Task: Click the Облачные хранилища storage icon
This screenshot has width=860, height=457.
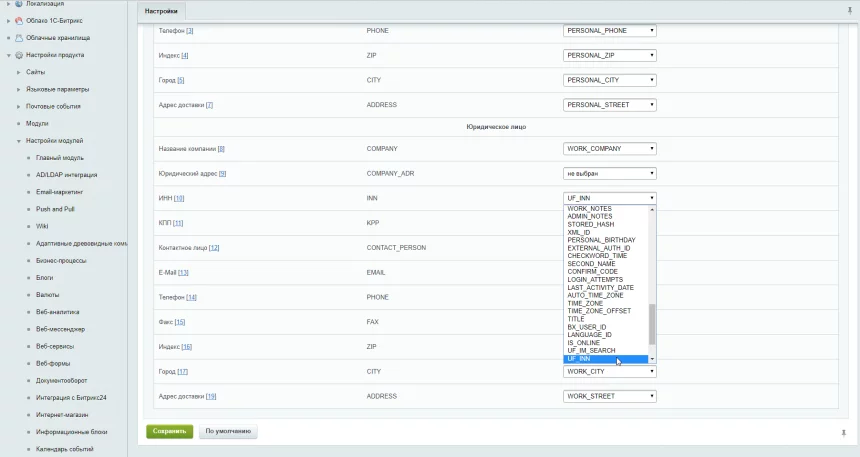Action: pos(19,37)
